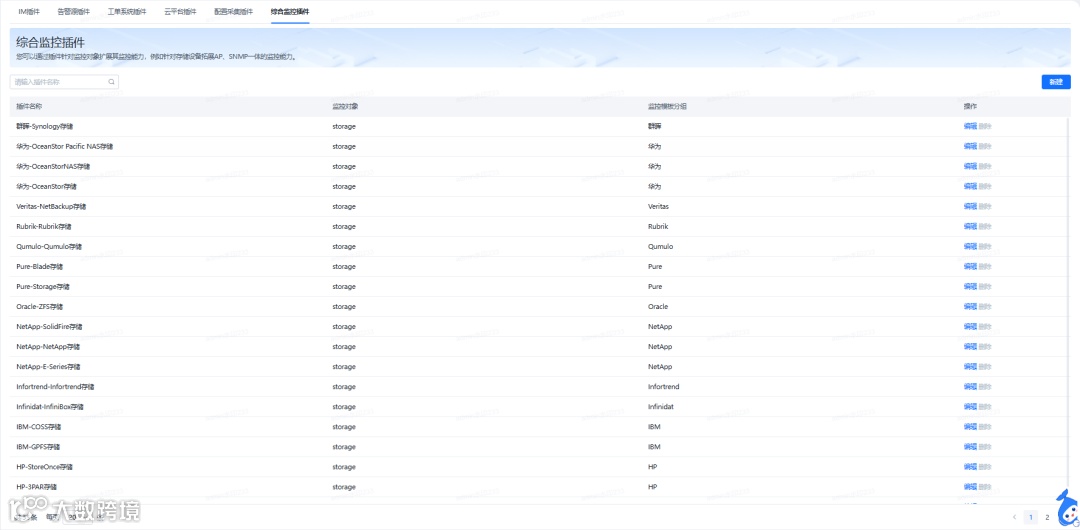Click the 监控对象 column header
Viewport: 1080px width, 530px height.
[345, 107]
